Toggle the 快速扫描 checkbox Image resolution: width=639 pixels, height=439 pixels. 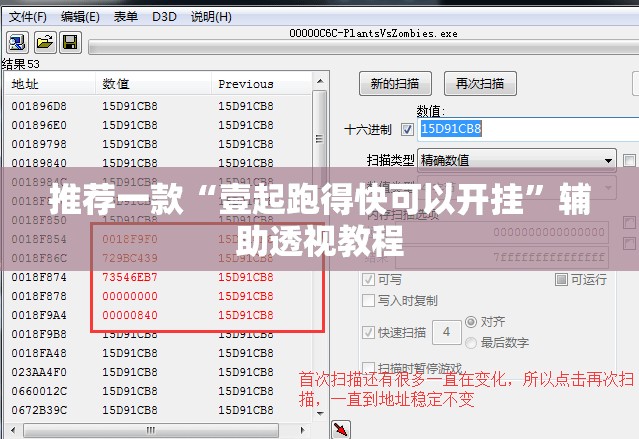tap(368, 332)
